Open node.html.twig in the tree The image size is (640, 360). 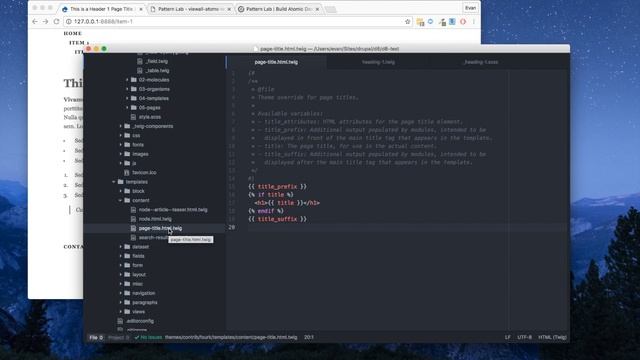point(155,219)
